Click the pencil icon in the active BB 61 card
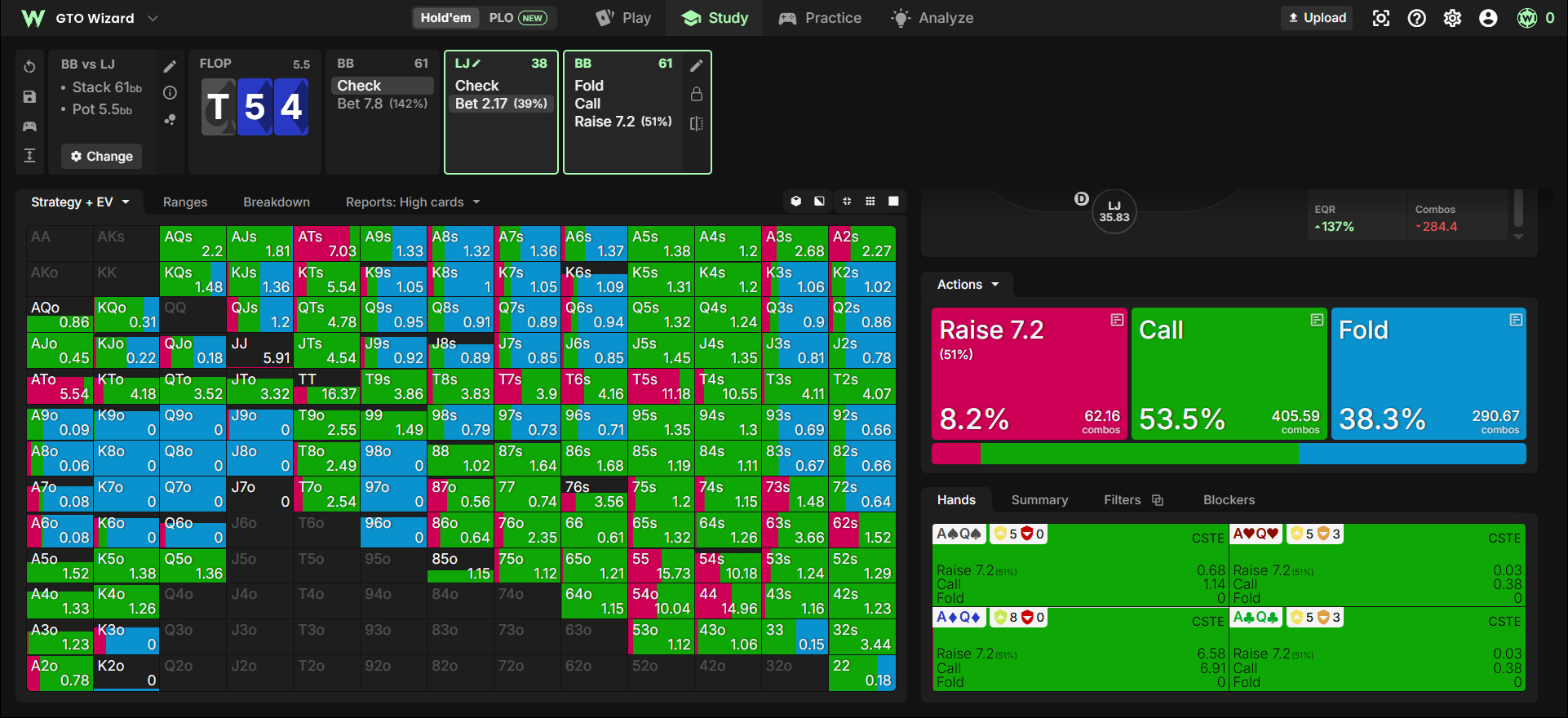1568x718 pixels. 696,65
